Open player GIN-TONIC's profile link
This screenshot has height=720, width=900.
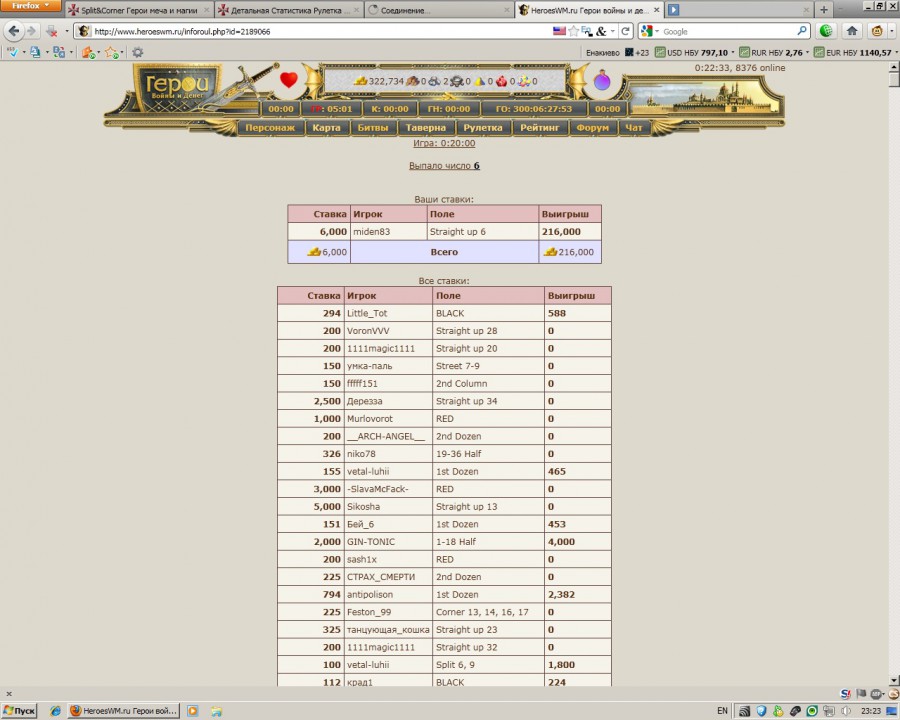point(369,542)
